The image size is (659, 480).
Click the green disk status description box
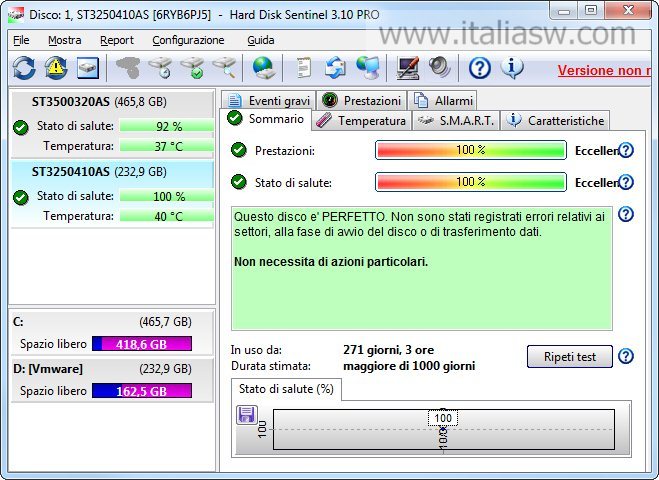[x=422, y=268]
